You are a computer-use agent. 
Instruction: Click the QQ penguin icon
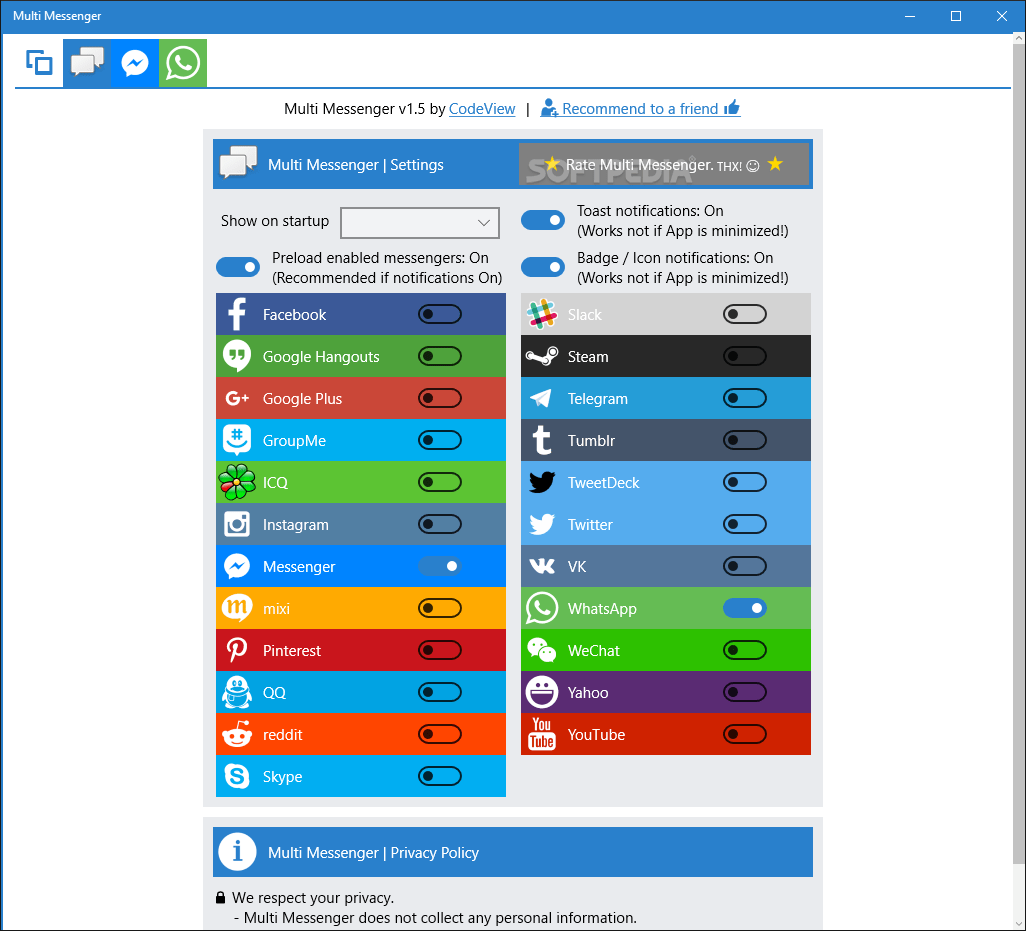pos(237,692)
